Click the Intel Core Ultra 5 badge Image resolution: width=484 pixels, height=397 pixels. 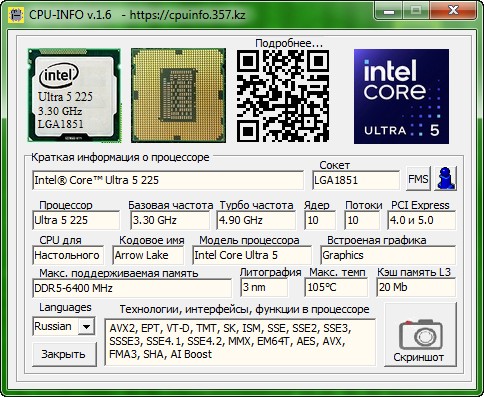[401, 96]
